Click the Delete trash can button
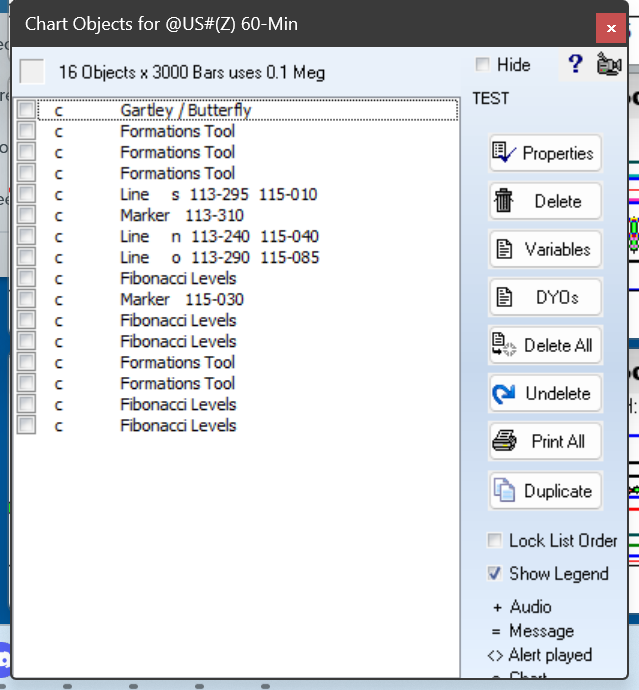This screenshot has width=639, height=690. point(545,201)
